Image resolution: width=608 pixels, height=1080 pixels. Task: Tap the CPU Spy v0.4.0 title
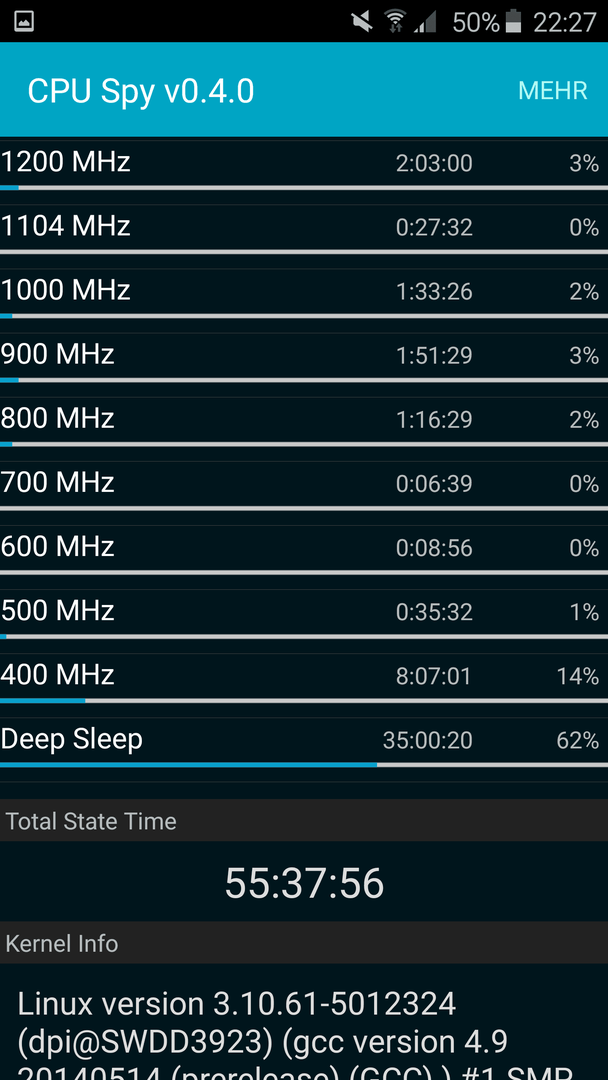point(140,90)
